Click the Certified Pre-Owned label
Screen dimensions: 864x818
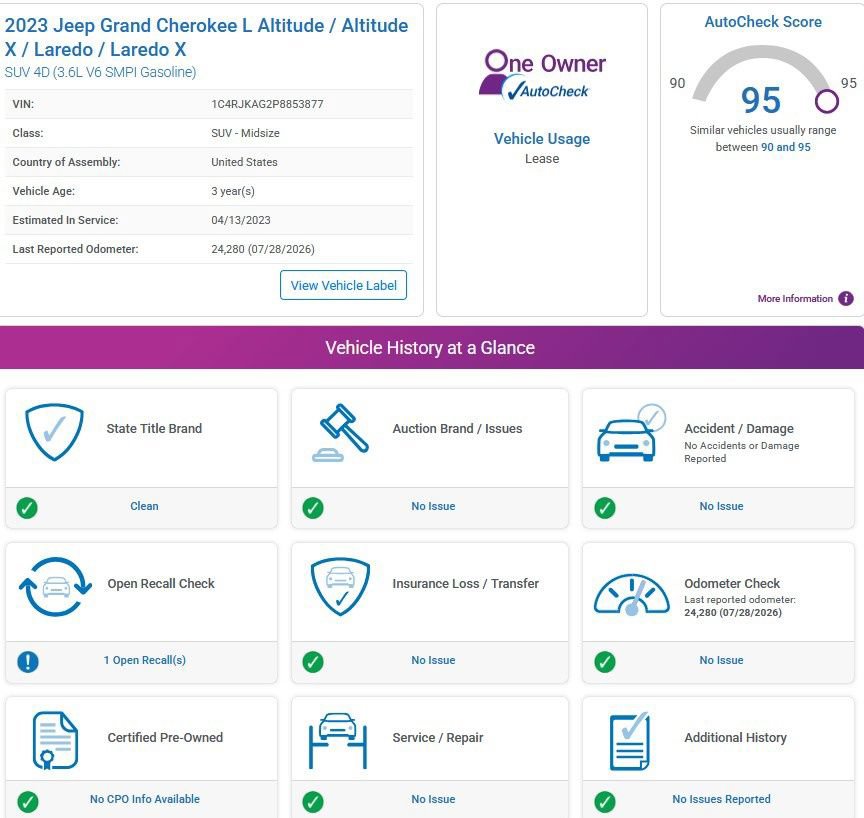click(x=165, y=738)
